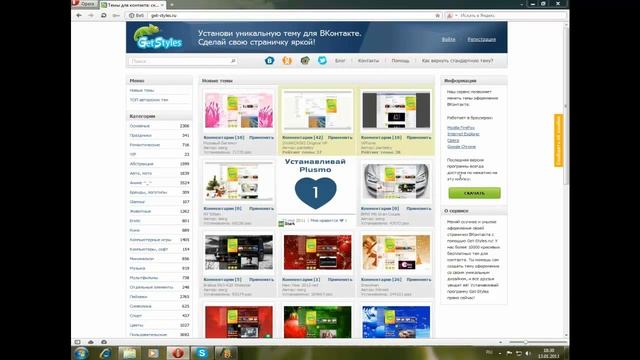Open the silver car theme thumbnail
Image resolution: width=640 pixels, height=360 pixels.
point(396,182)
